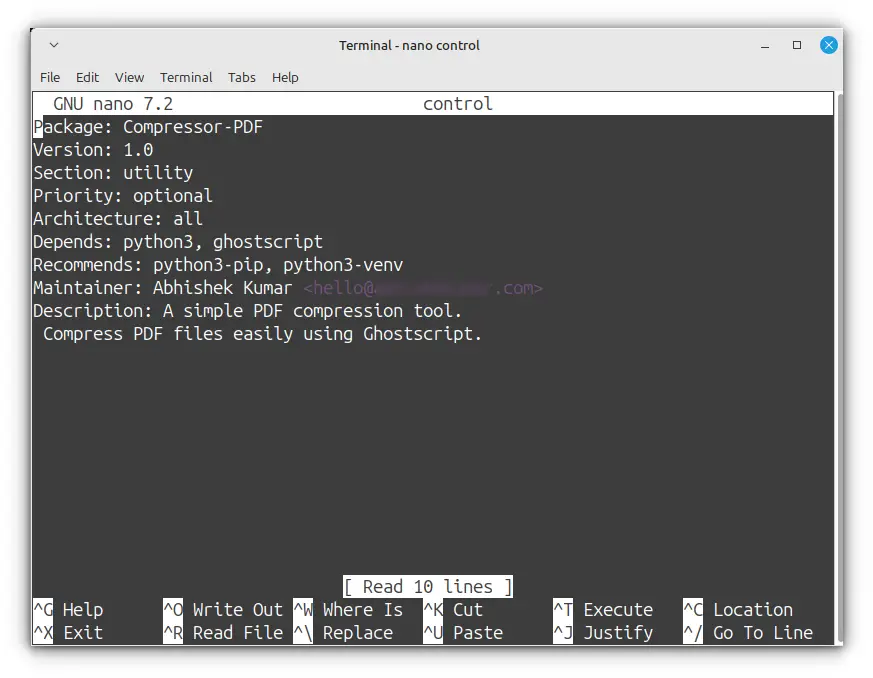Open the Help menu
Viewport: 873px width, 678px height.
(283, 77)
